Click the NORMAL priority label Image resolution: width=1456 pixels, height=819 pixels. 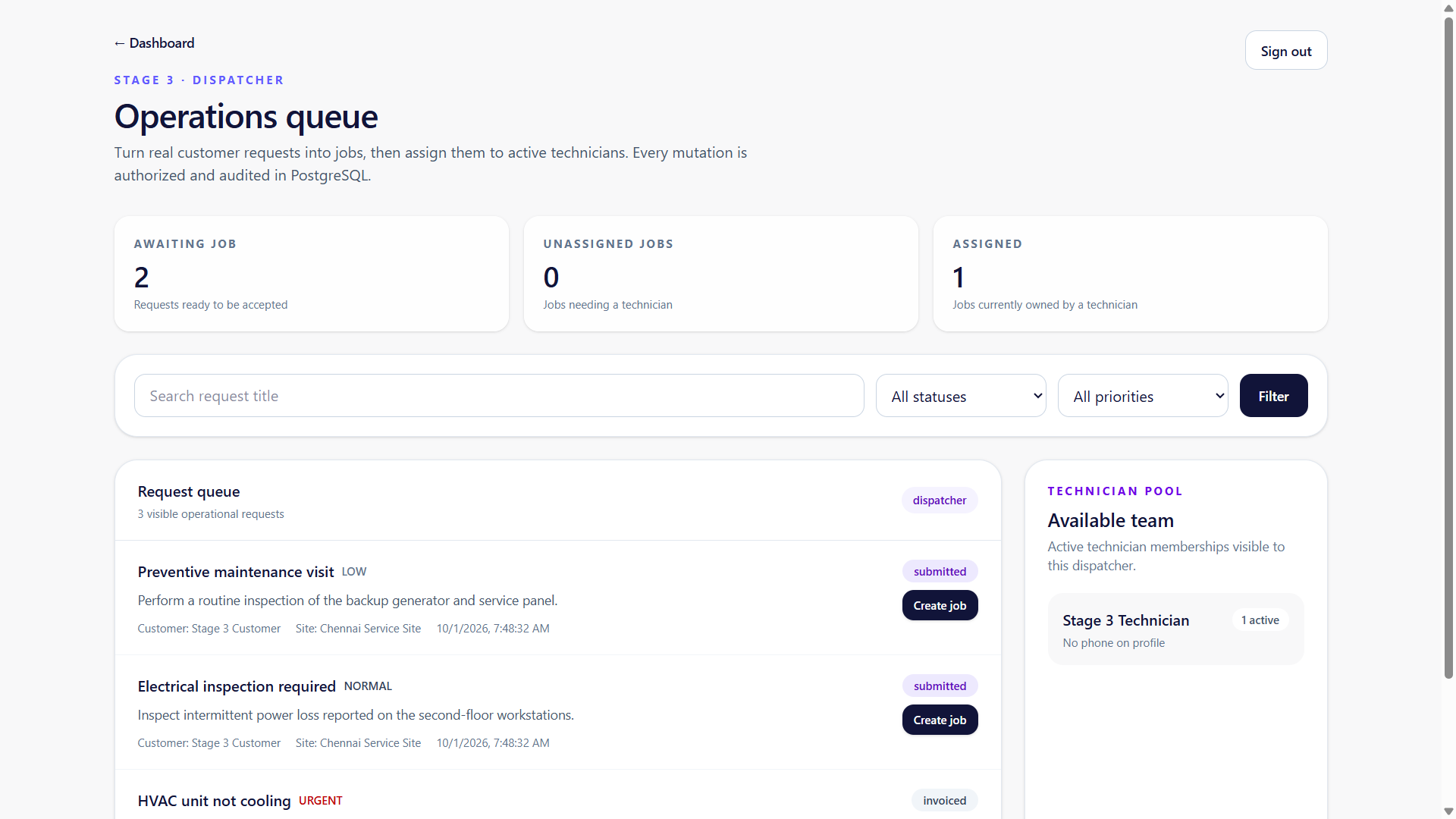click(x=368, y=686)
